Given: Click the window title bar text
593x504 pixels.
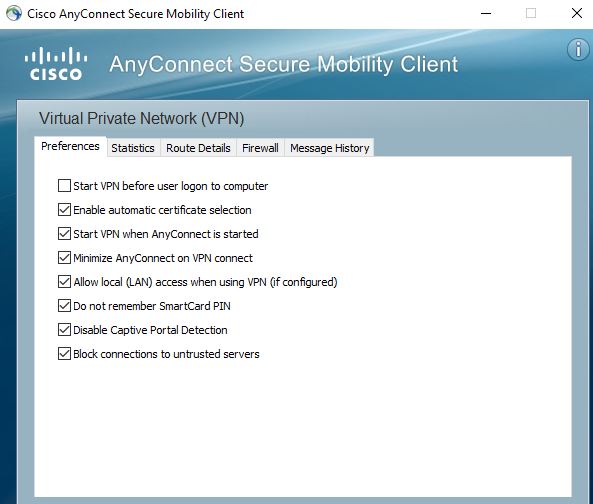Looking at the screenshot, I should point(135,14).
